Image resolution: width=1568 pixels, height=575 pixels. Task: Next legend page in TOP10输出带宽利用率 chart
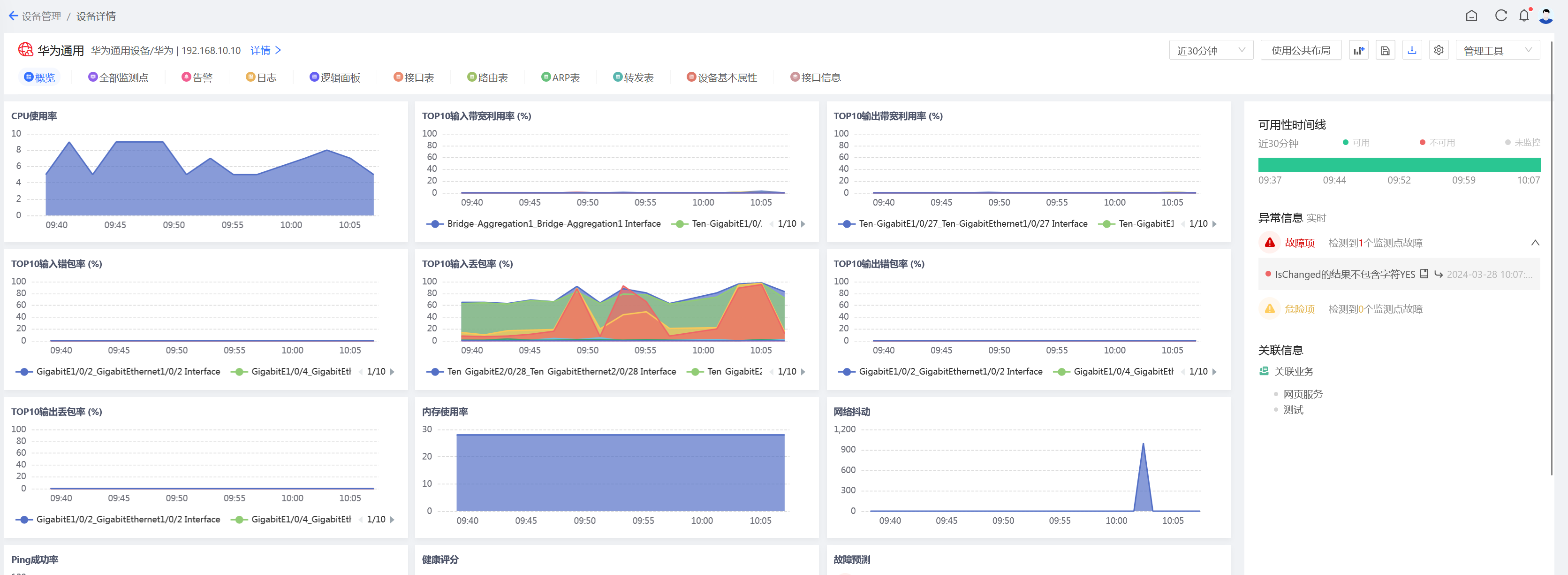(x=1215, y=224)
